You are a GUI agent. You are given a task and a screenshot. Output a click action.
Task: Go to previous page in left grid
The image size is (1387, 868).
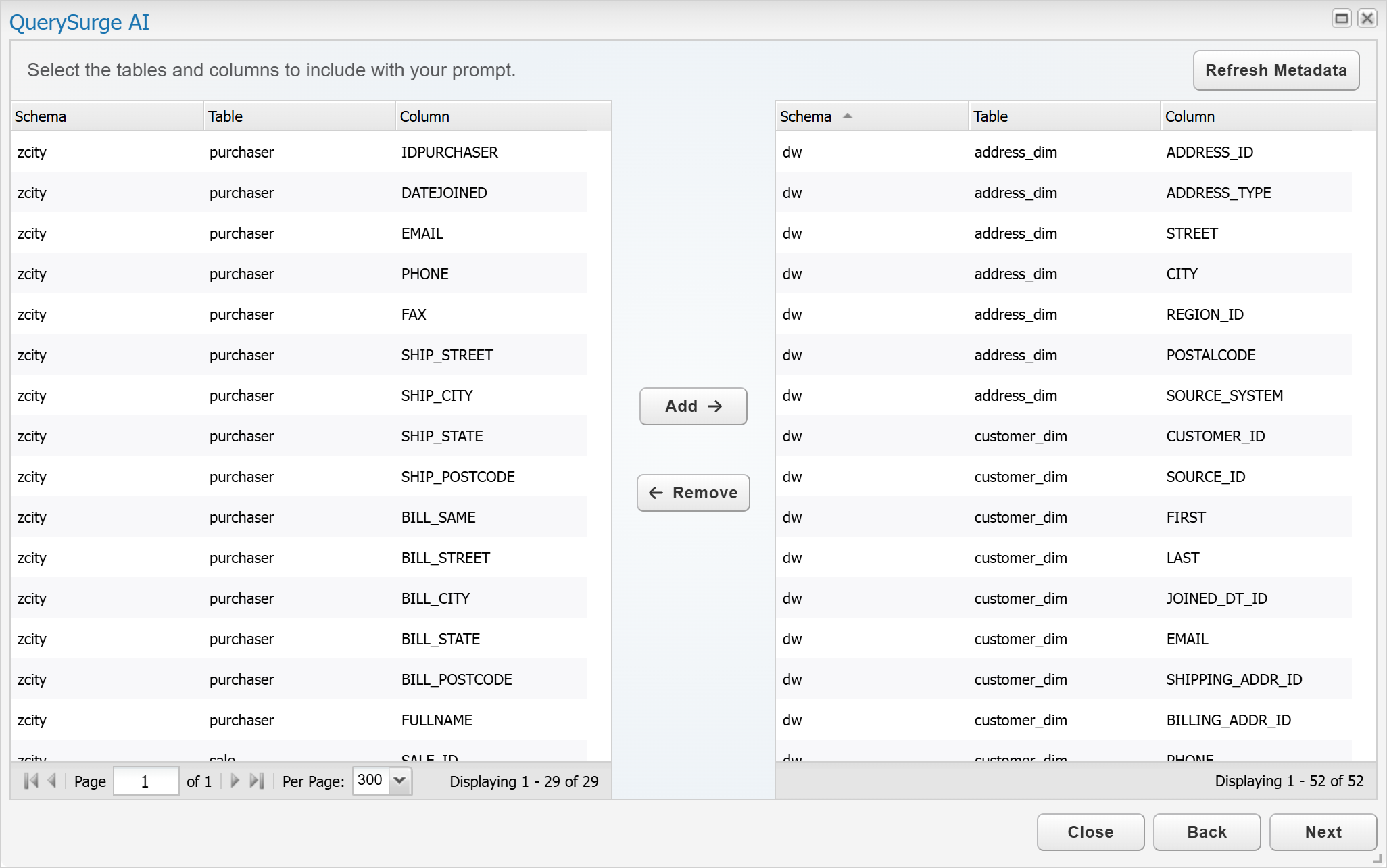(x=52, y=781)
